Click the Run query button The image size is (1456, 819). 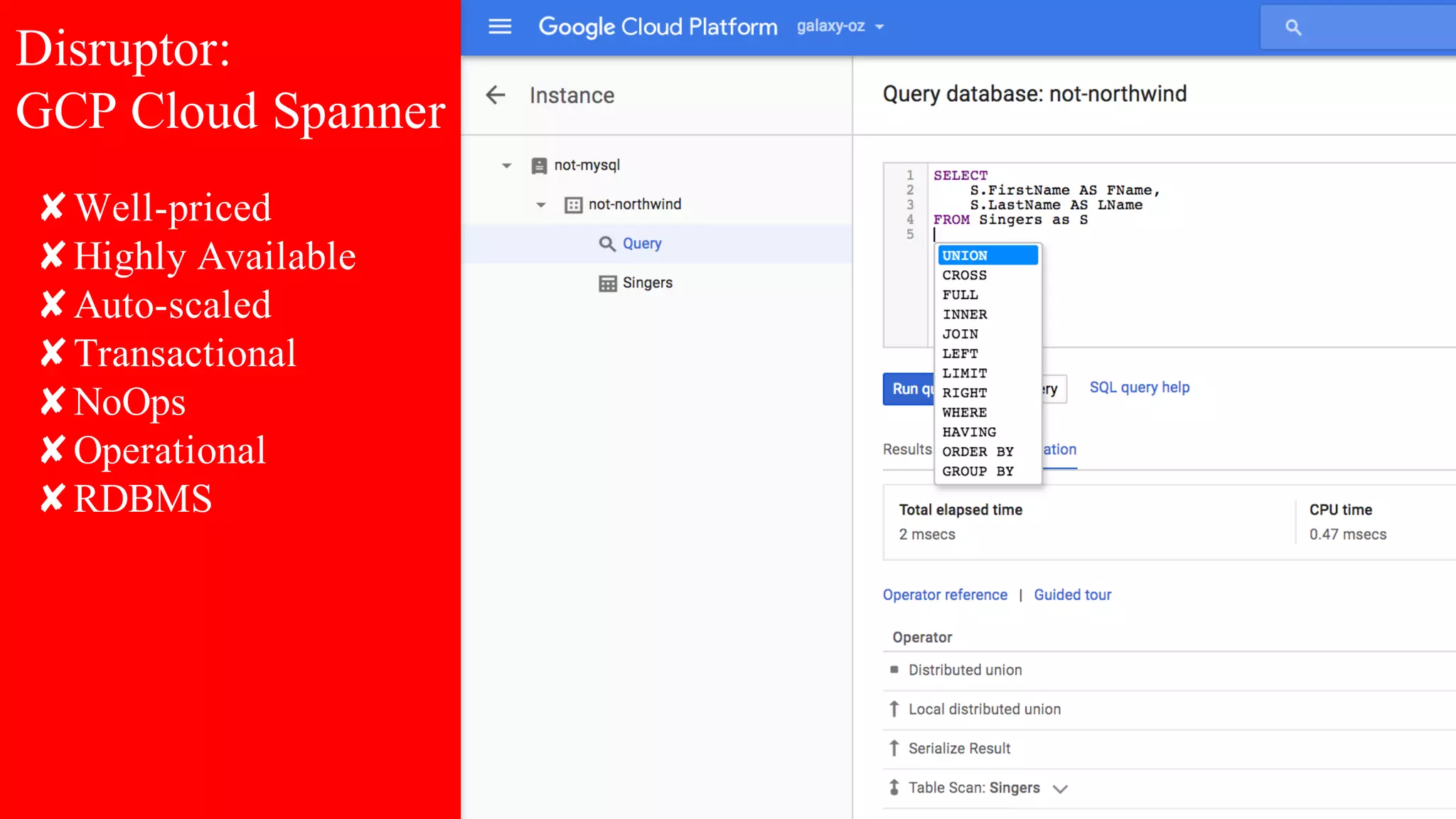[909, 389]
